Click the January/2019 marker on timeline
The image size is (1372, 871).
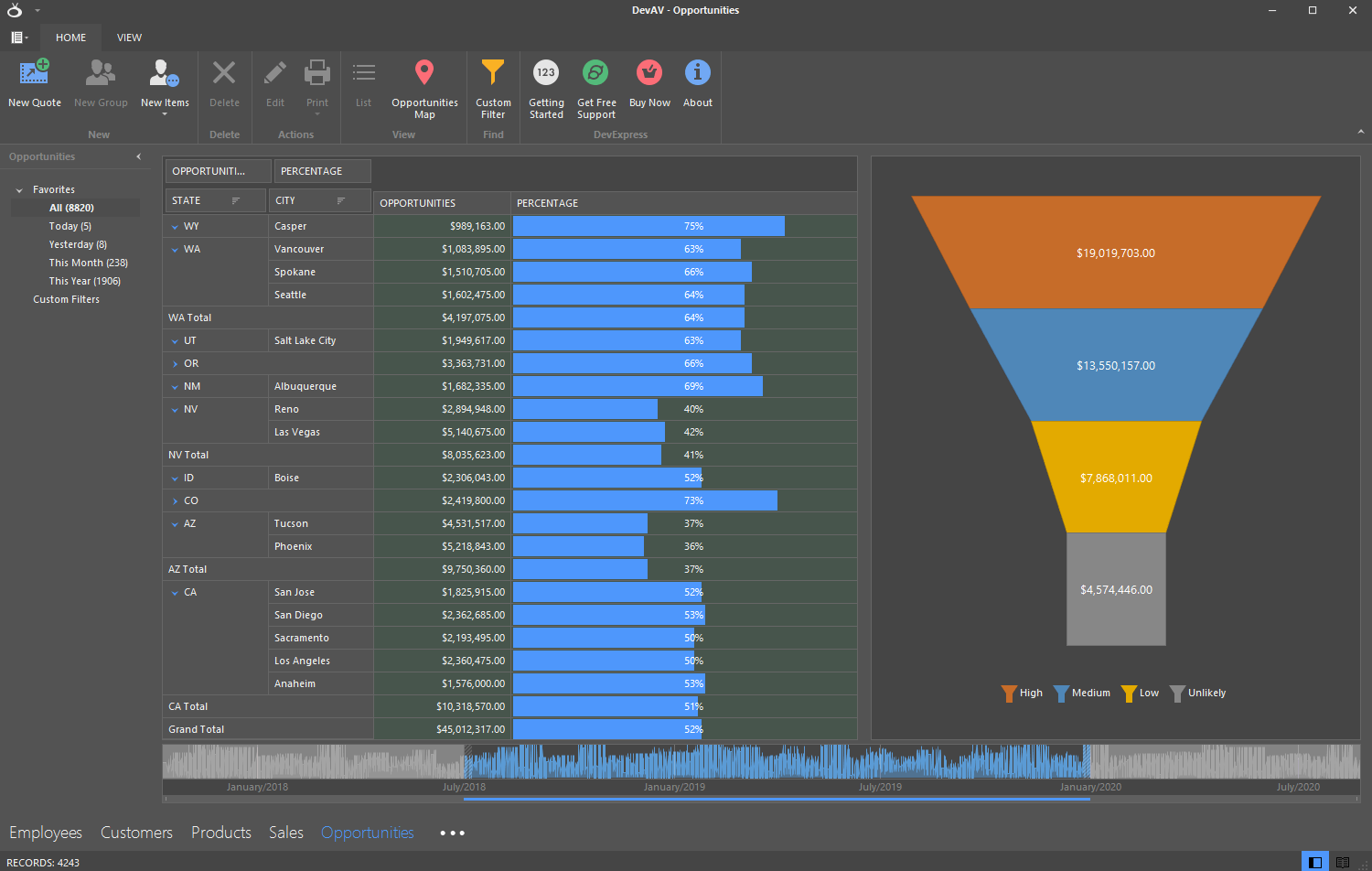[674, 787]
